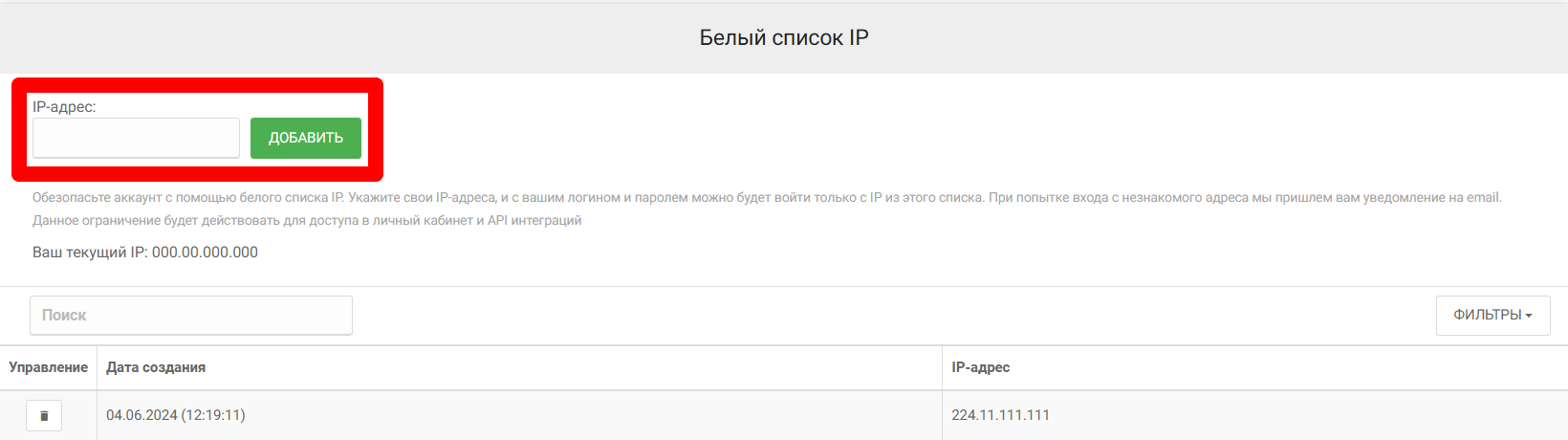The height and width of the screenshot is (440, 1568).
Task: Click the current IP value 000.00.000.000
Action: click(205, 253)
